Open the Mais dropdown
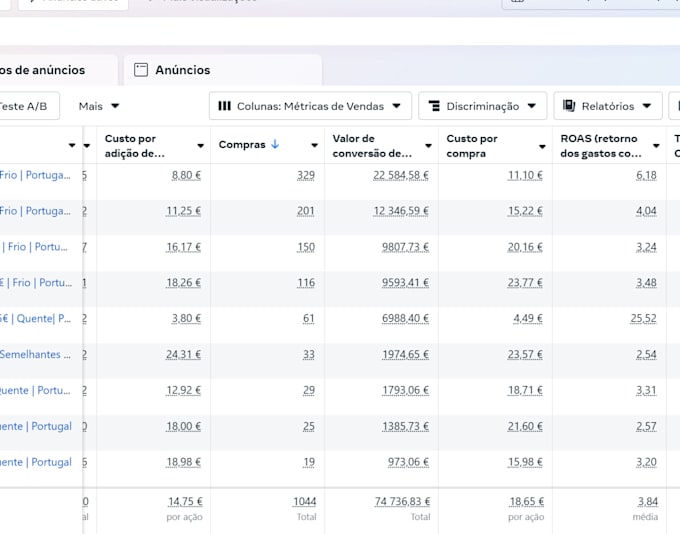Screen dimensions: 680x534 pyautogui.click(x=99, y=106)
